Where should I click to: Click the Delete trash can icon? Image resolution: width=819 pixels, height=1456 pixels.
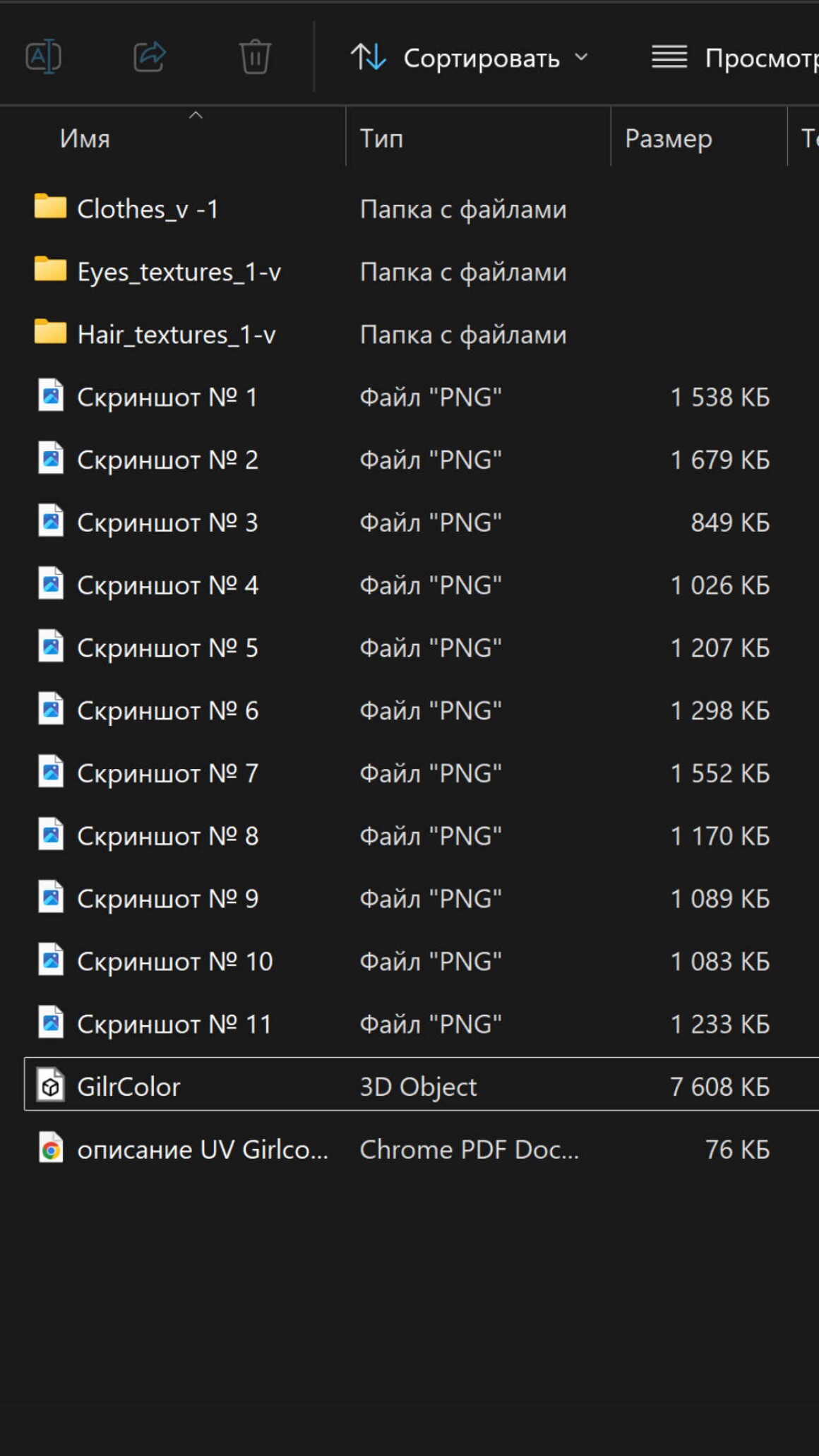click(255, 57)
